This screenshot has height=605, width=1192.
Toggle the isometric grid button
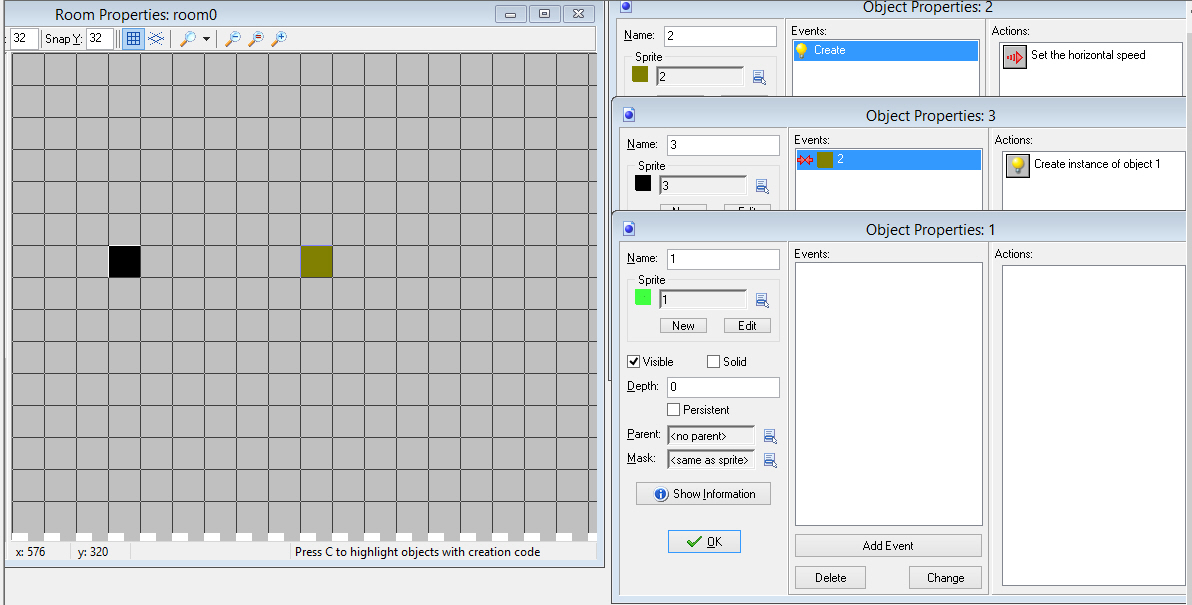[157, 39]
